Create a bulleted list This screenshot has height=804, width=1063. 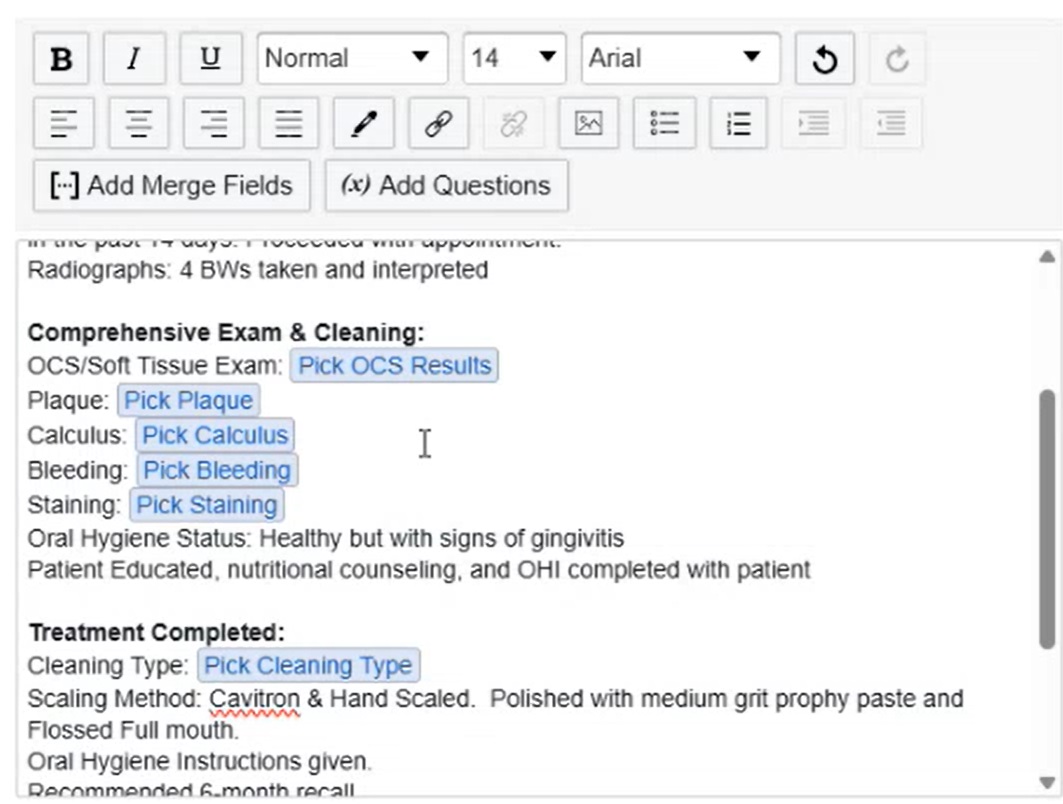pos(664,124)
